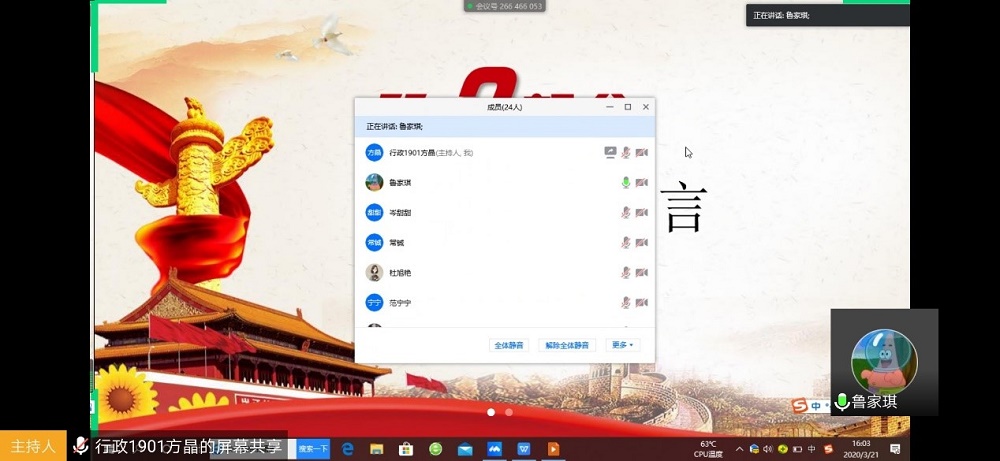
Task: Open Microsoft Edge from the taskbar
Action: coord(348,449)
